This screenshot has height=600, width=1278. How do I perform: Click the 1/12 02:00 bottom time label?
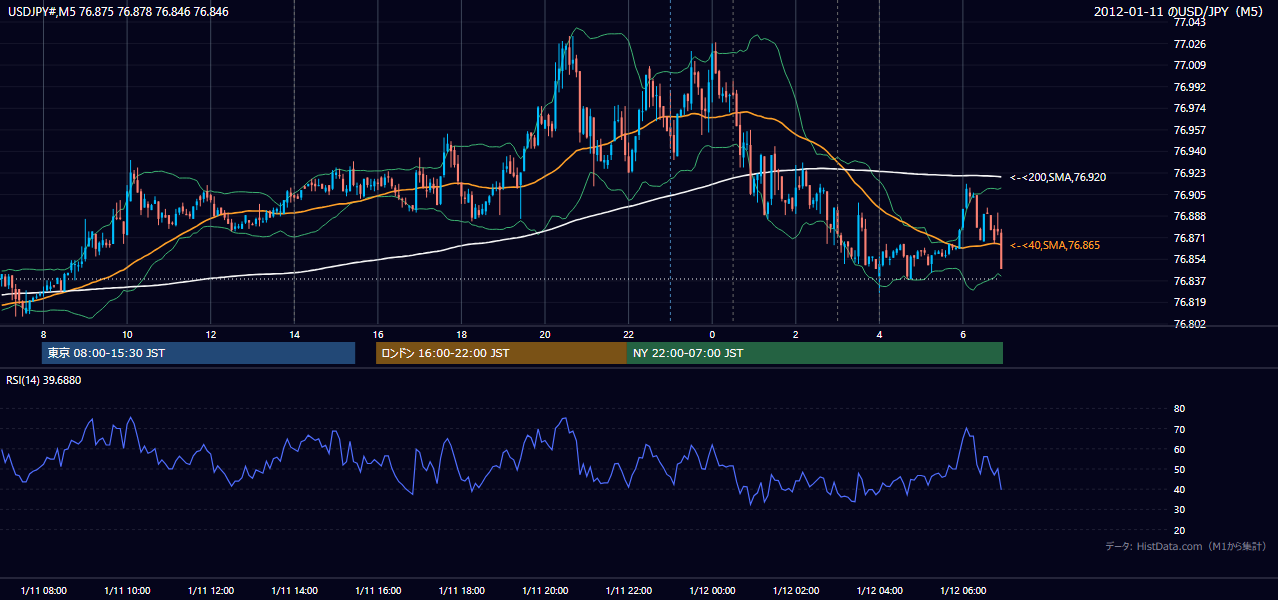[795, 590]
